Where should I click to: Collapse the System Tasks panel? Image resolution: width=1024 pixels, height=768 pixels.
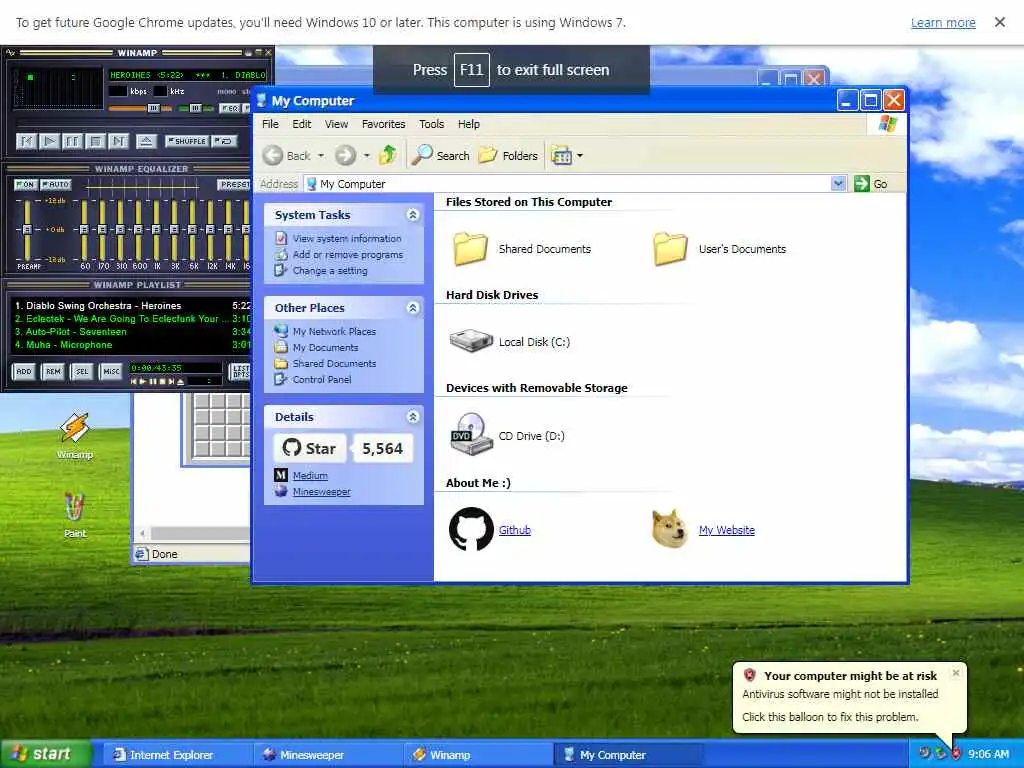413,215
